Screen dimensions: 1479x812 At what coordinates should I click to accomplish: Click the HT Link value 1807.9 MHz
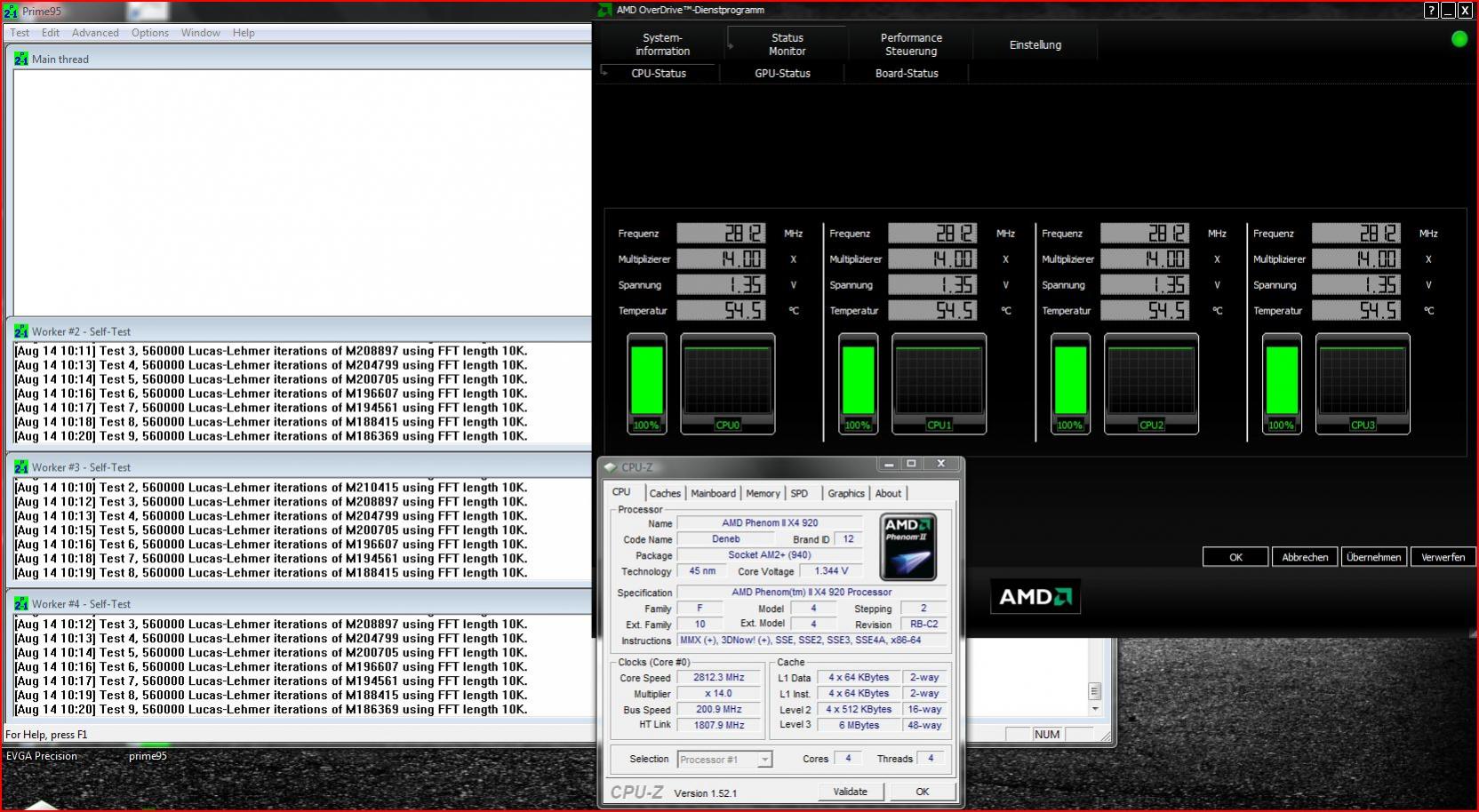coord(718,726)
